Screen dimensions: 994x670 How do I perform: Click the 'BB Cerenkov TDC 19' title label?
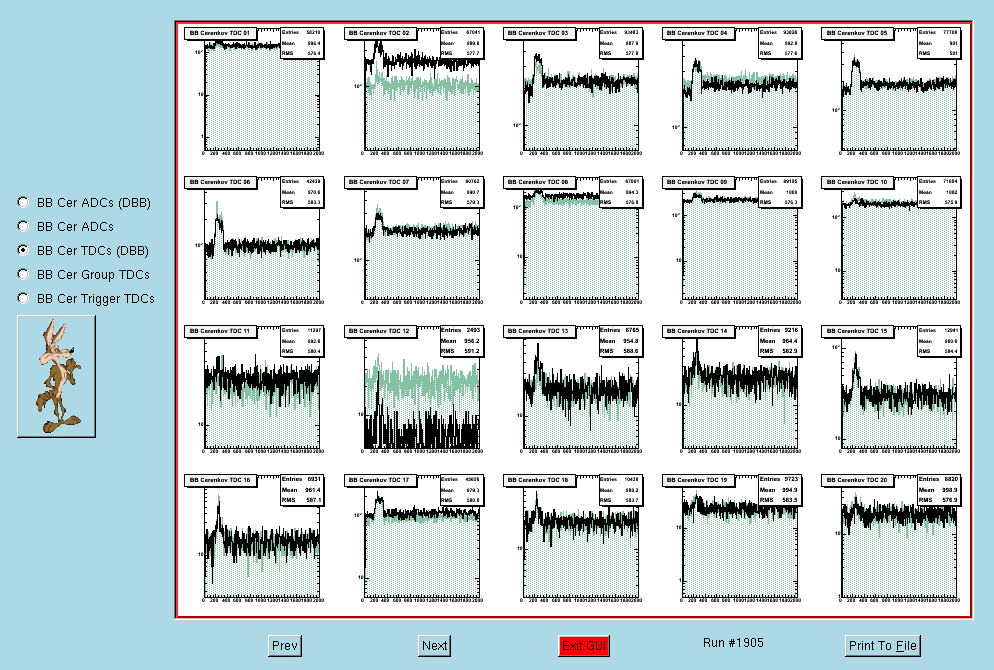point(697,480)
